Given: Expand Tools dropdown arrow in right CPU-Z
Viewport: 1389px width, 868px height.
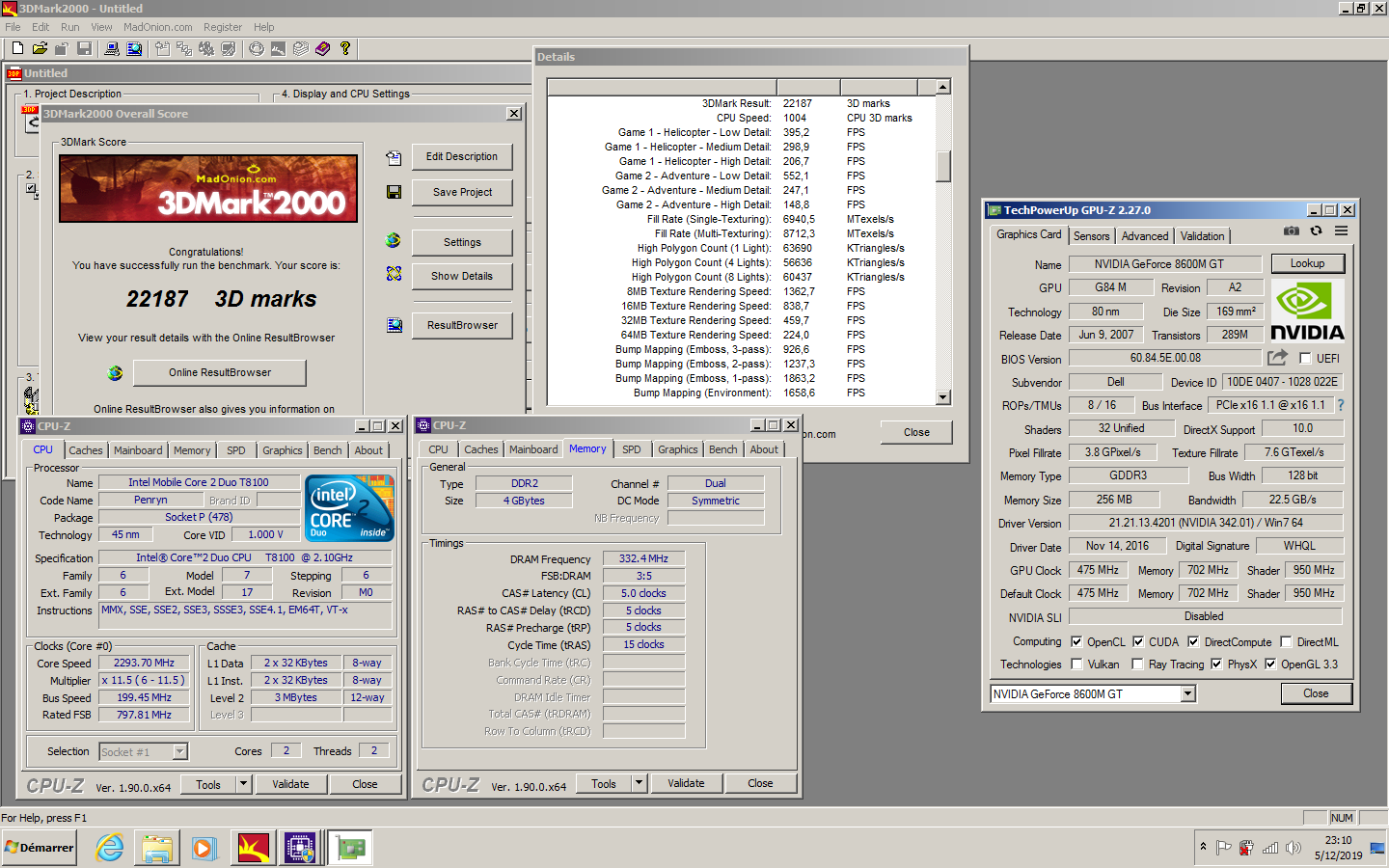Looking at the screenshot, I should pyautogui.click(x=639, y=783).
